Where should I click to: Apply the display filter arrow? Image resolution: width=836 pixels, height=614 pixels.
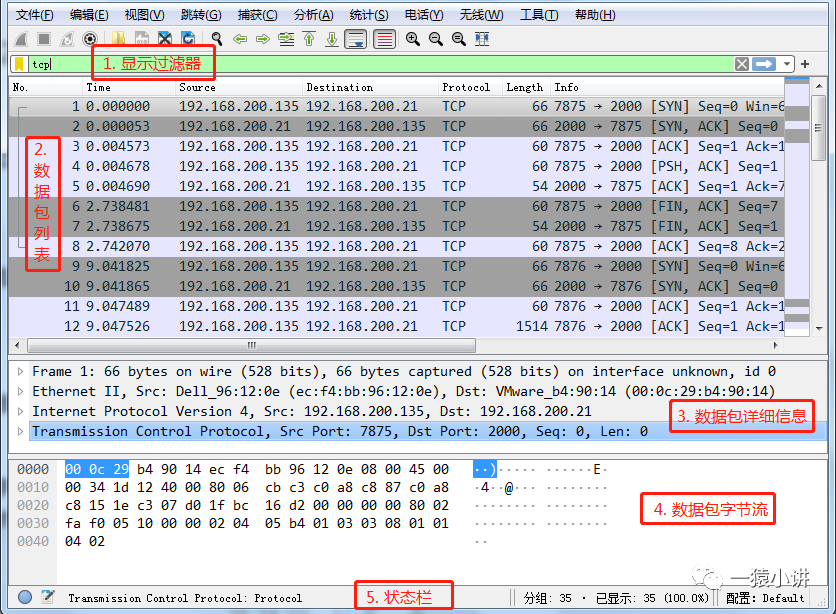point(764,64)
